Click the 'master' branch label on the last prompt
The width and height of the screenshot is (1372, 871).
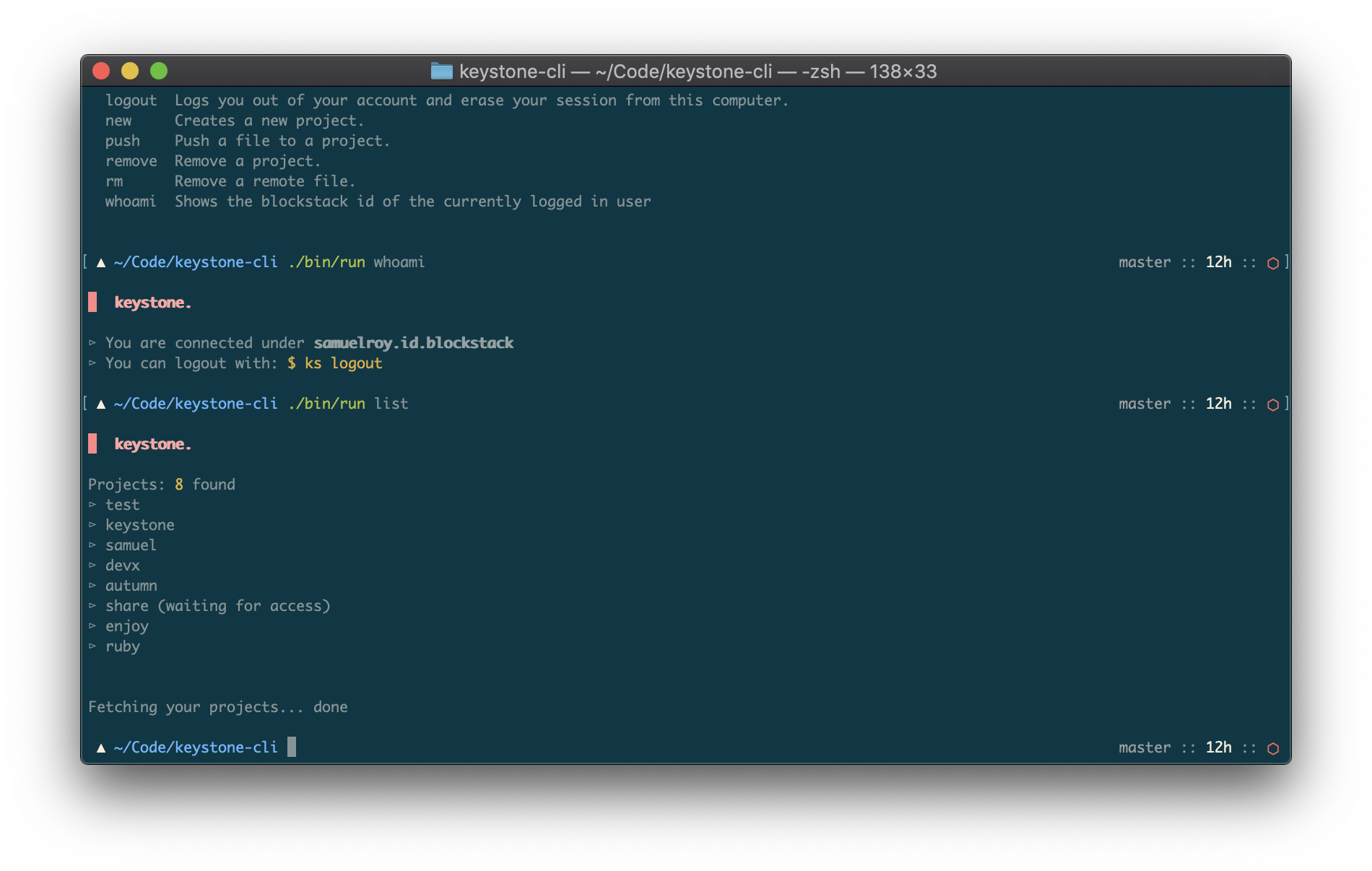(x=1145, y=747)
